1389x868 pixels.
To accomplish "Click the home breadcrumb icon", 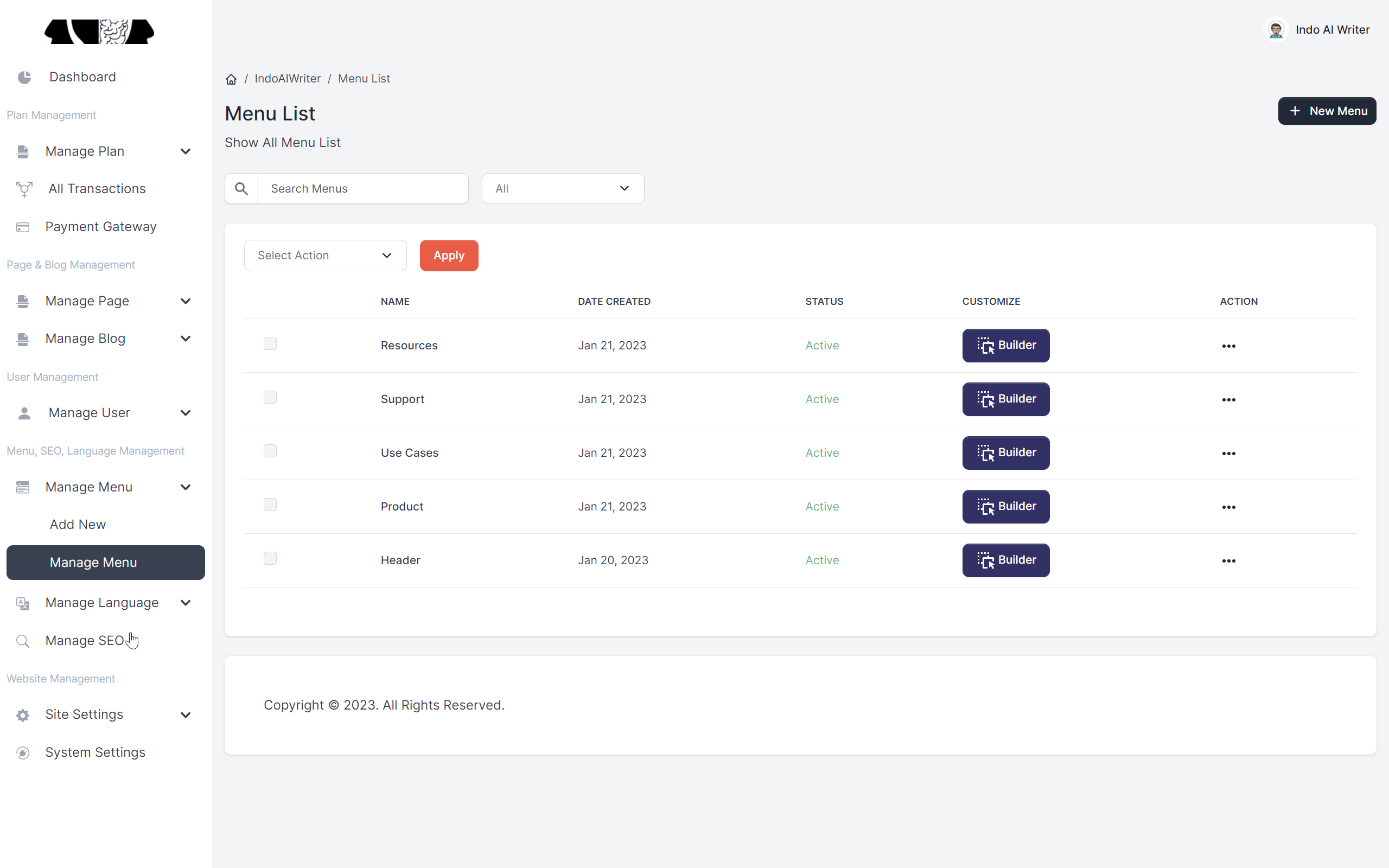I will pyautogui.click(x=231, y=79).
